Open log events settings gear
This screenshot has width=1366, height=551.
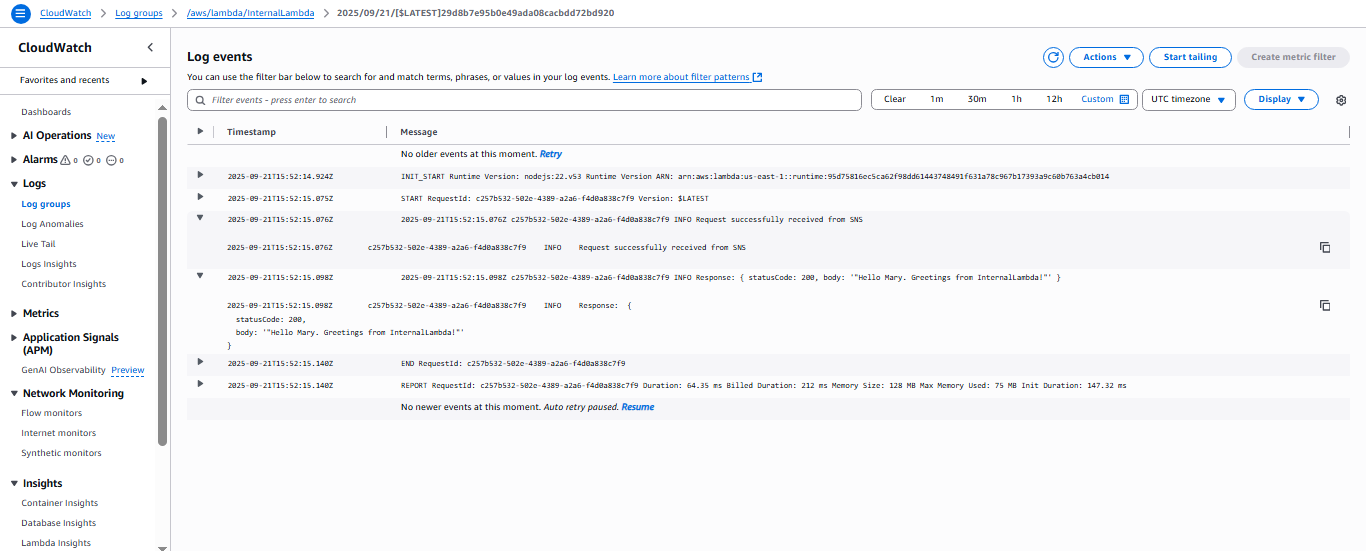[x=1341, y=100]
